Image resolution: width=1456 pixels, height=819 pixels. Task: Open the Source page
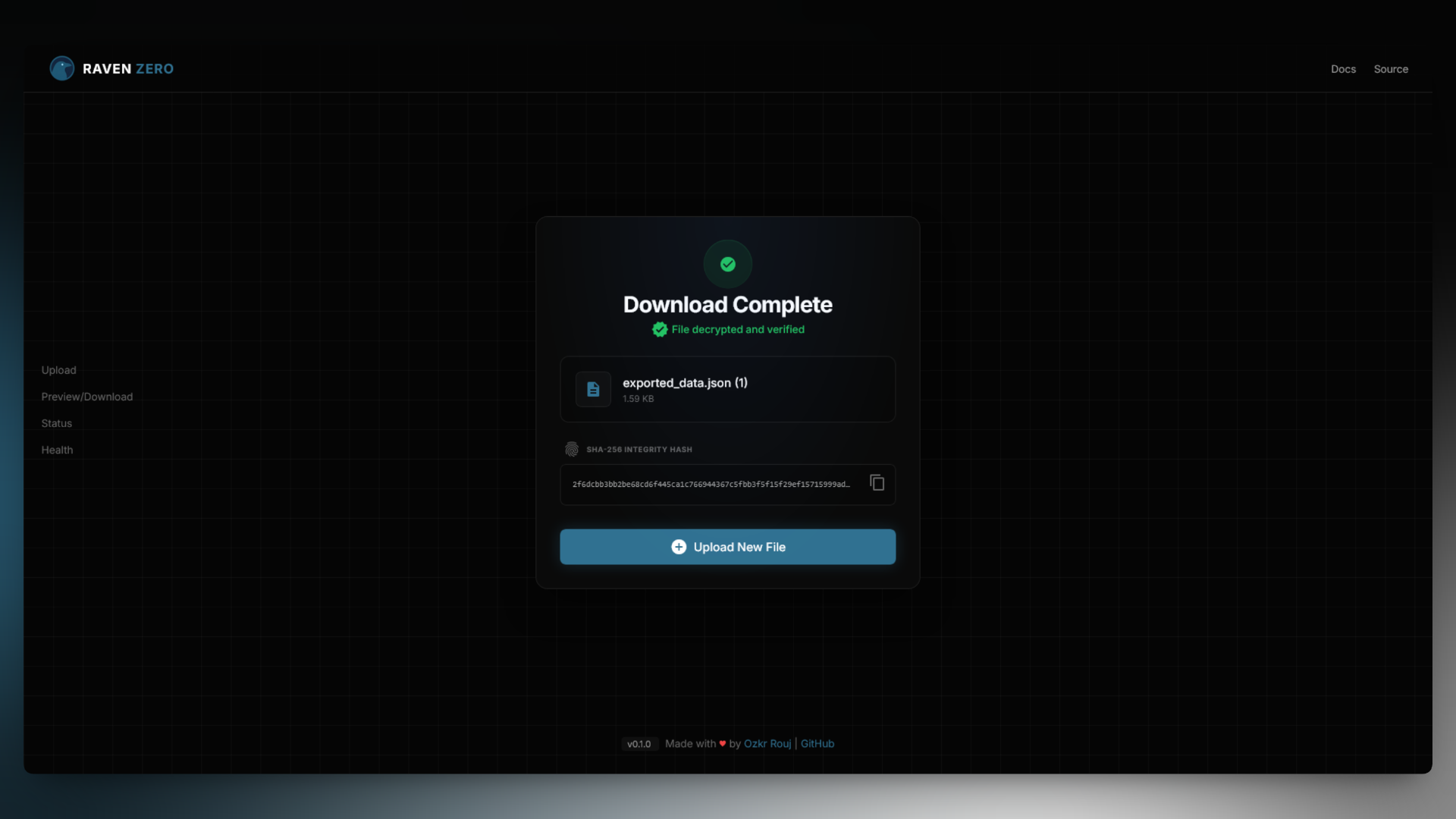click(x=1391, y=69)
